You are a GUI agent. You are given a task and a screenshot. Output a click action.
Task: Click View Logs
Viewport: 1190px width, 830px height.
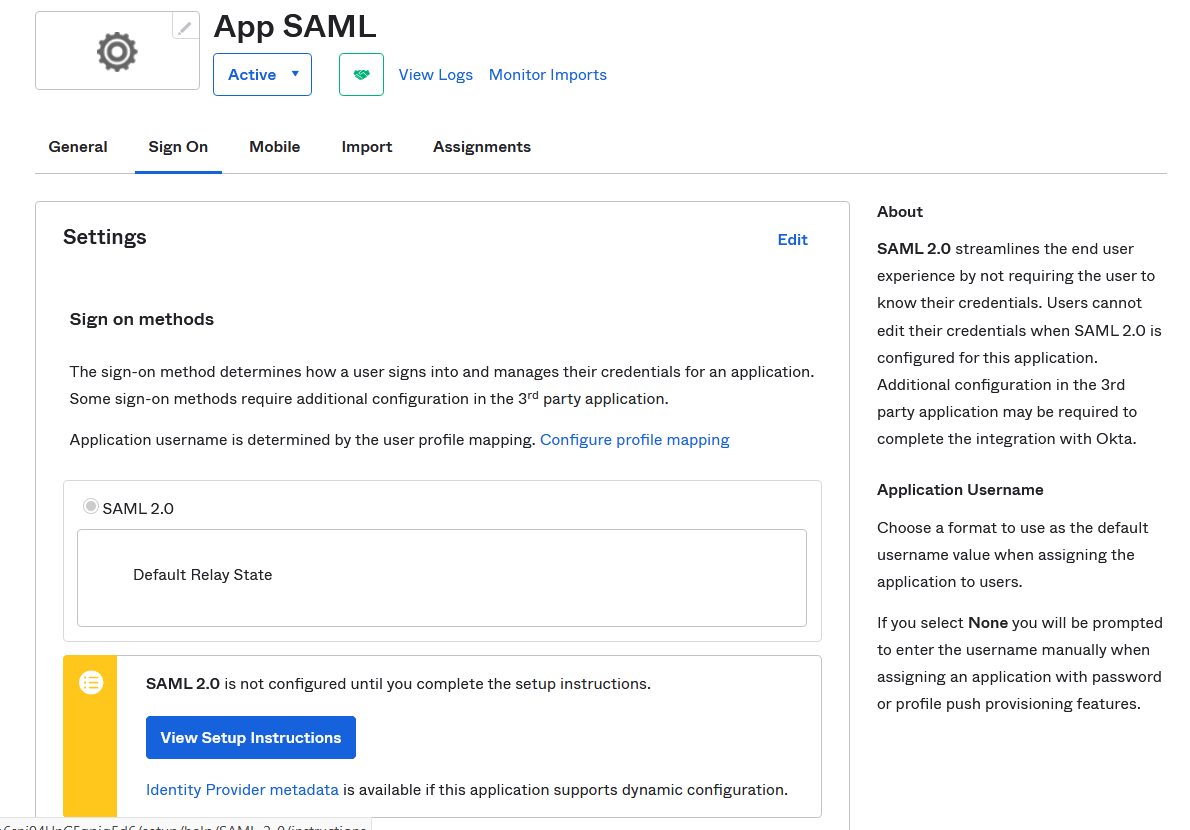[436, 74]
